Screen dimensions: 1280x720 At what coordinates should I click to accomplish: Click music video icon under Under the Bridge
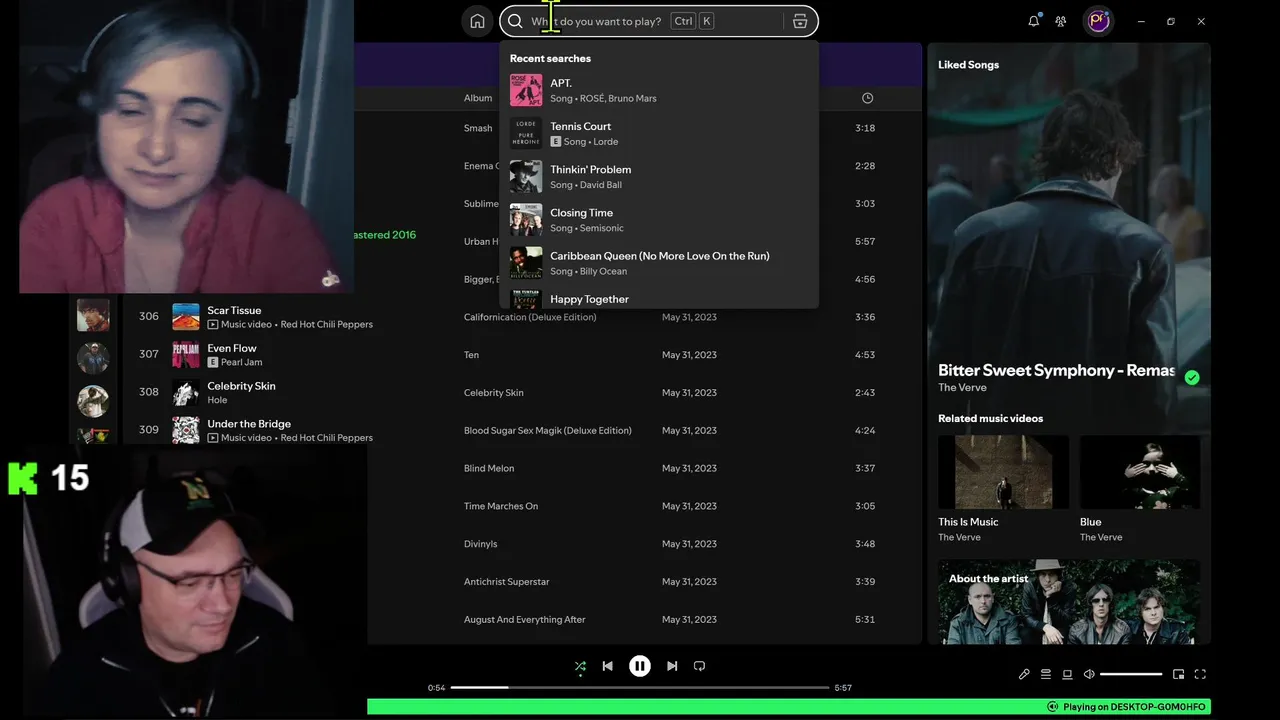[213, 438]
